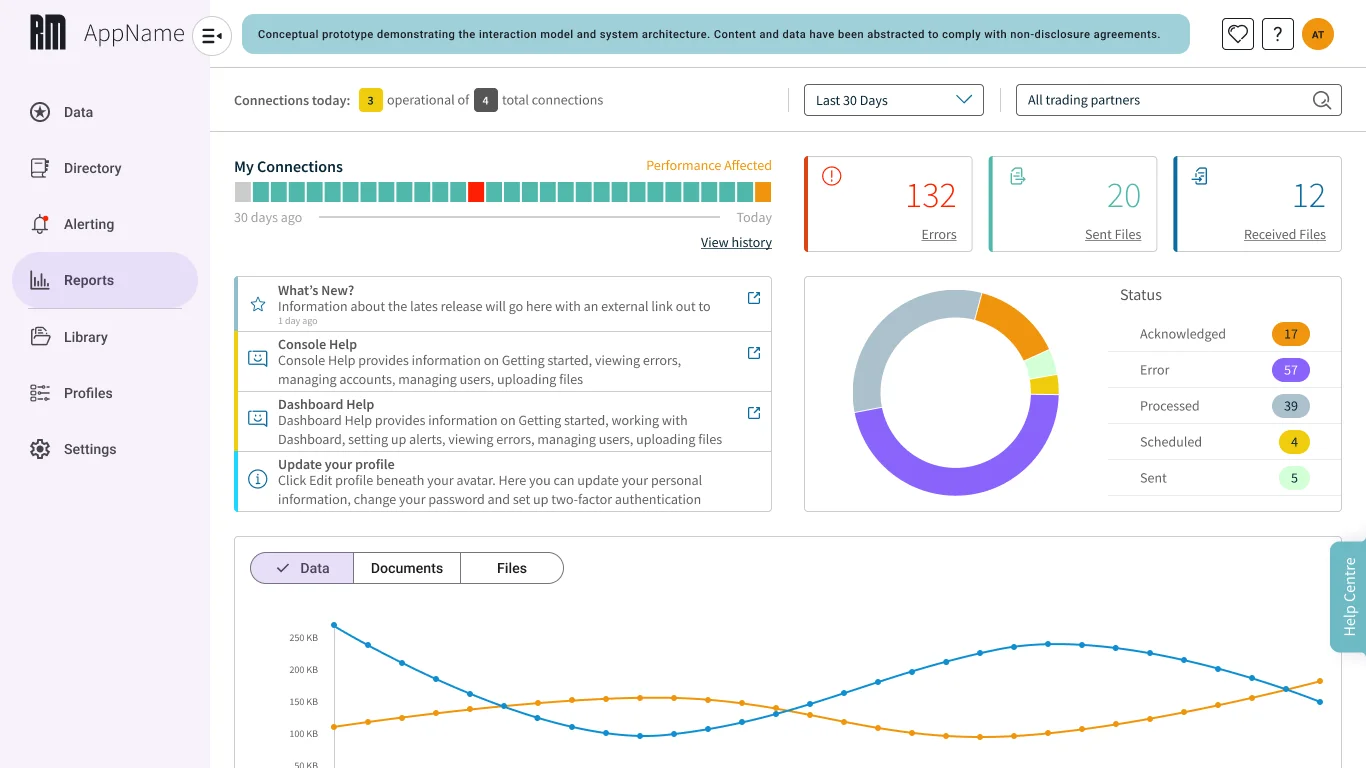Collapse the sidebar menu toggle icon

212,36
